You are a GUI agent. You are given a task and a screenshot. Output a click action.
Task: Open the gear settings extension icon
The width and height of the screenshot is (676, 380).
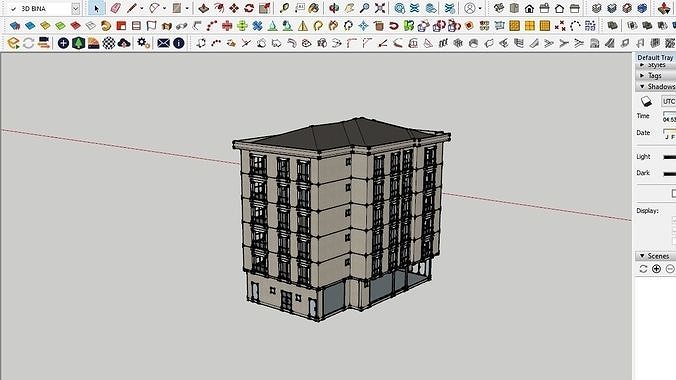pyautogui.click(x=143, y=43)
